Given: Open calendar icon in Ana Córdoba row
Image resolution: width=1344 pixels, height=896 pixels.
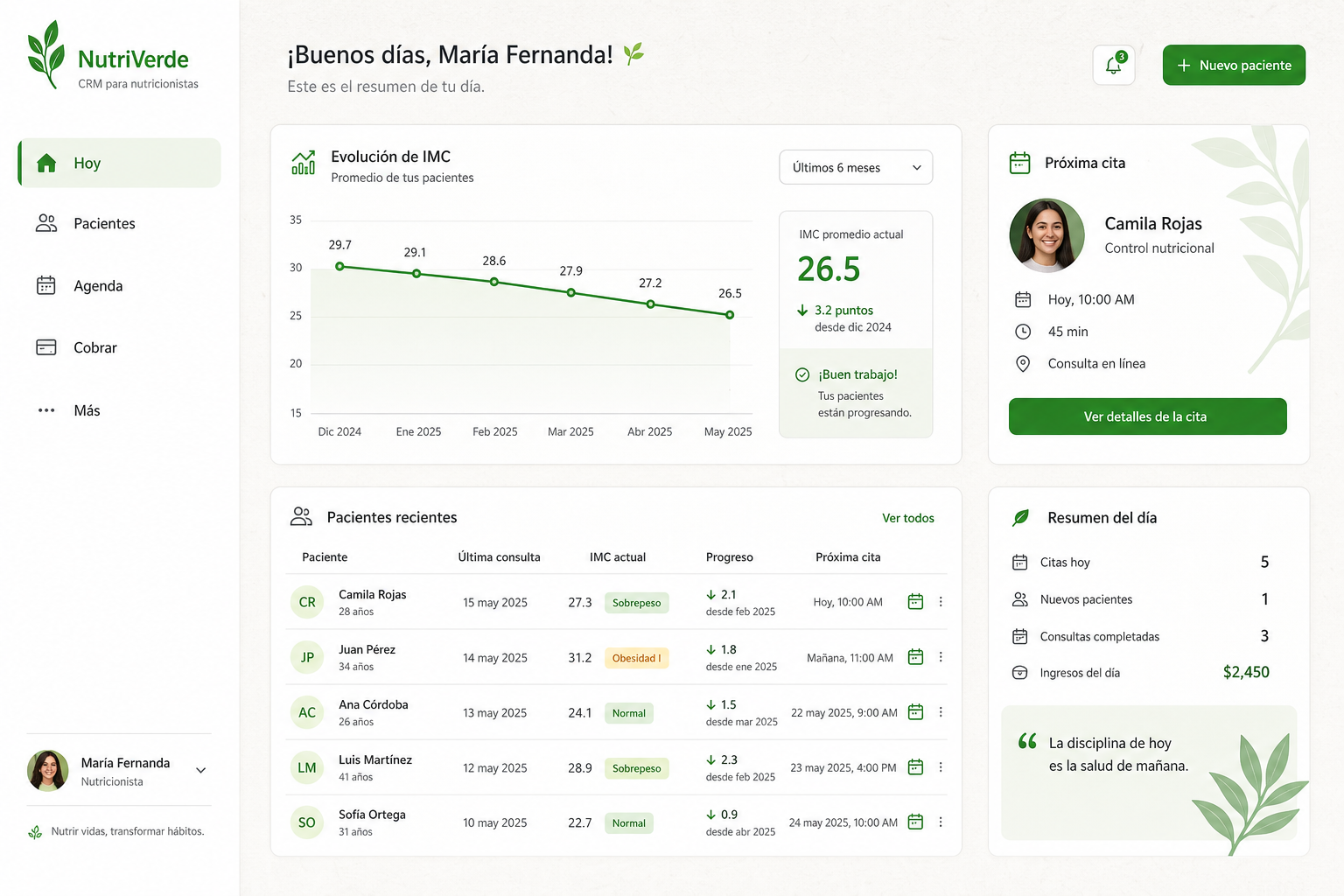Looking at the screenshot, I should pos(915,711).
